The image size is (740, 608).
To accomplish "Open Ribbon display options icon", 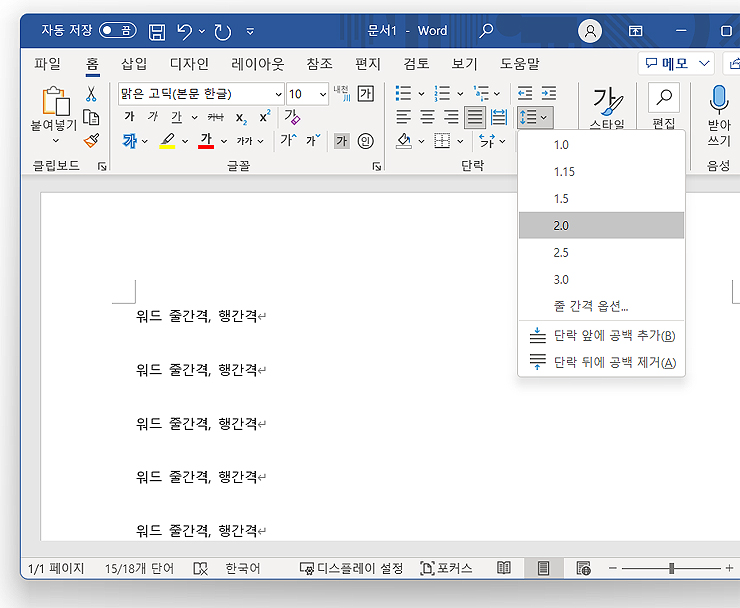I will click(x=636, y=31).
